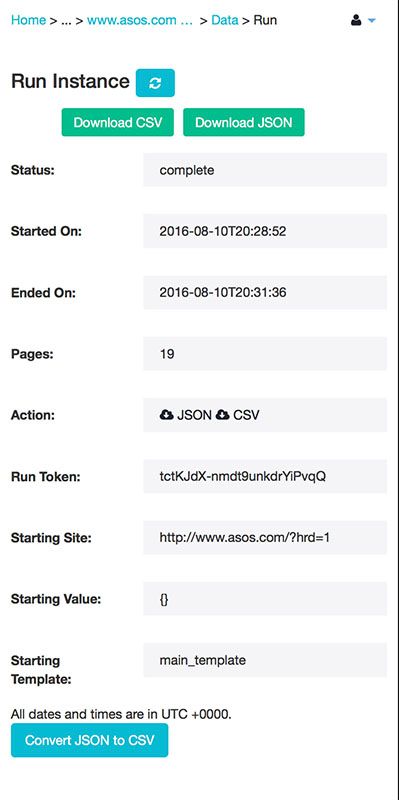Click the cloud download icon before CSV
The image size is (399, 800).
click(x=222, y=415)
